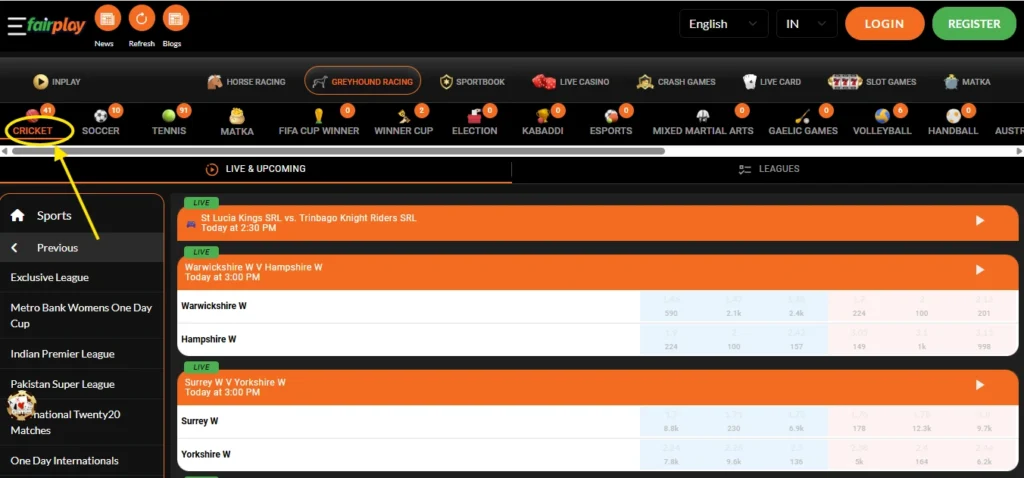Expand the St Lucia Kings SRL match arrow
Viewport: 1024px width, 478px height.
point(980,221)
